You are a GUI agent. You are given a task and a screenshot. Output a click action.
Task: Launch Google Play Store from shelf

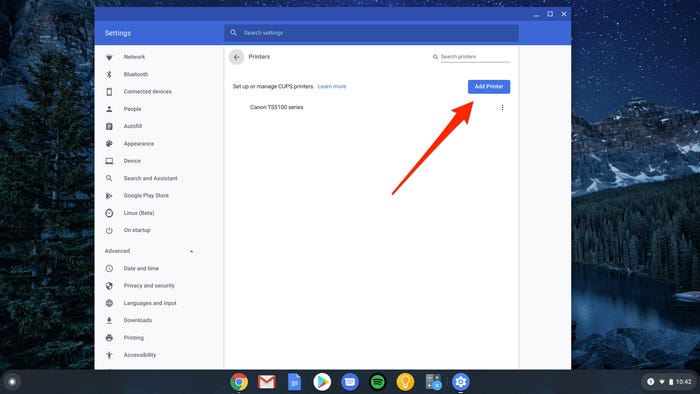tap(322, 382)
